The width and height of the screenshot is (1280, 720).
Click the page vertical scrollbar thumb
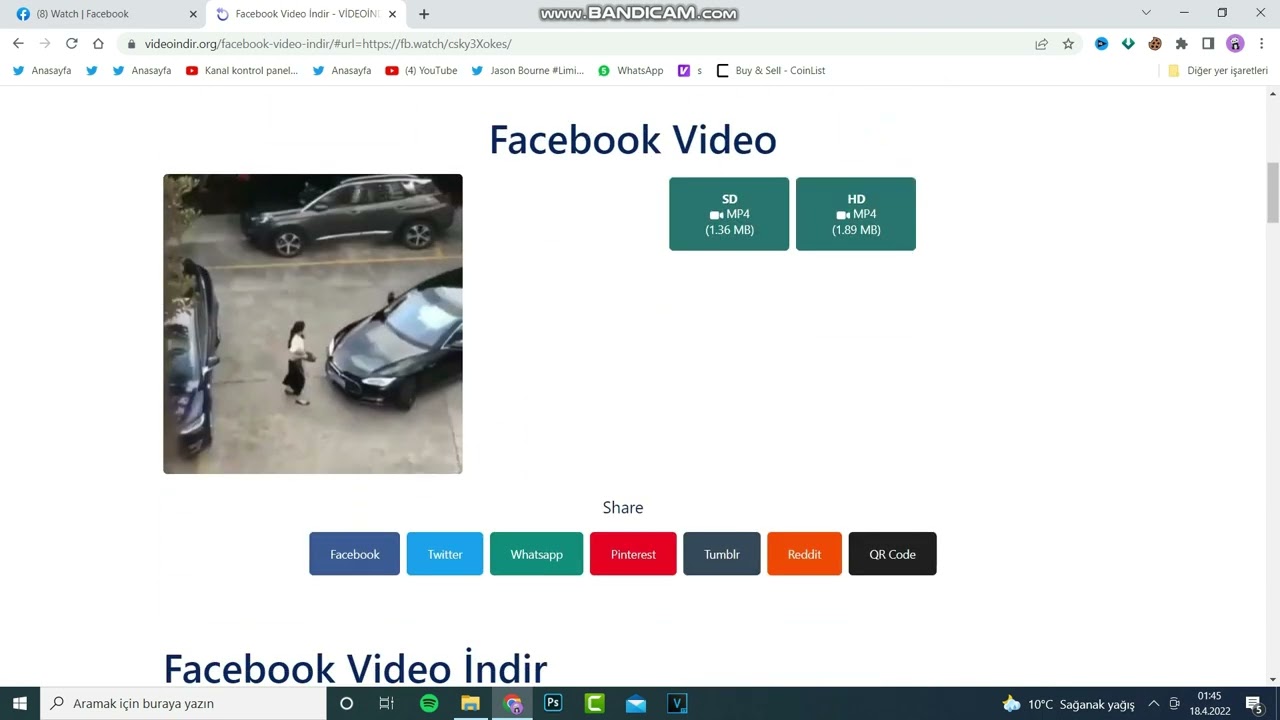coord(1273,193)
